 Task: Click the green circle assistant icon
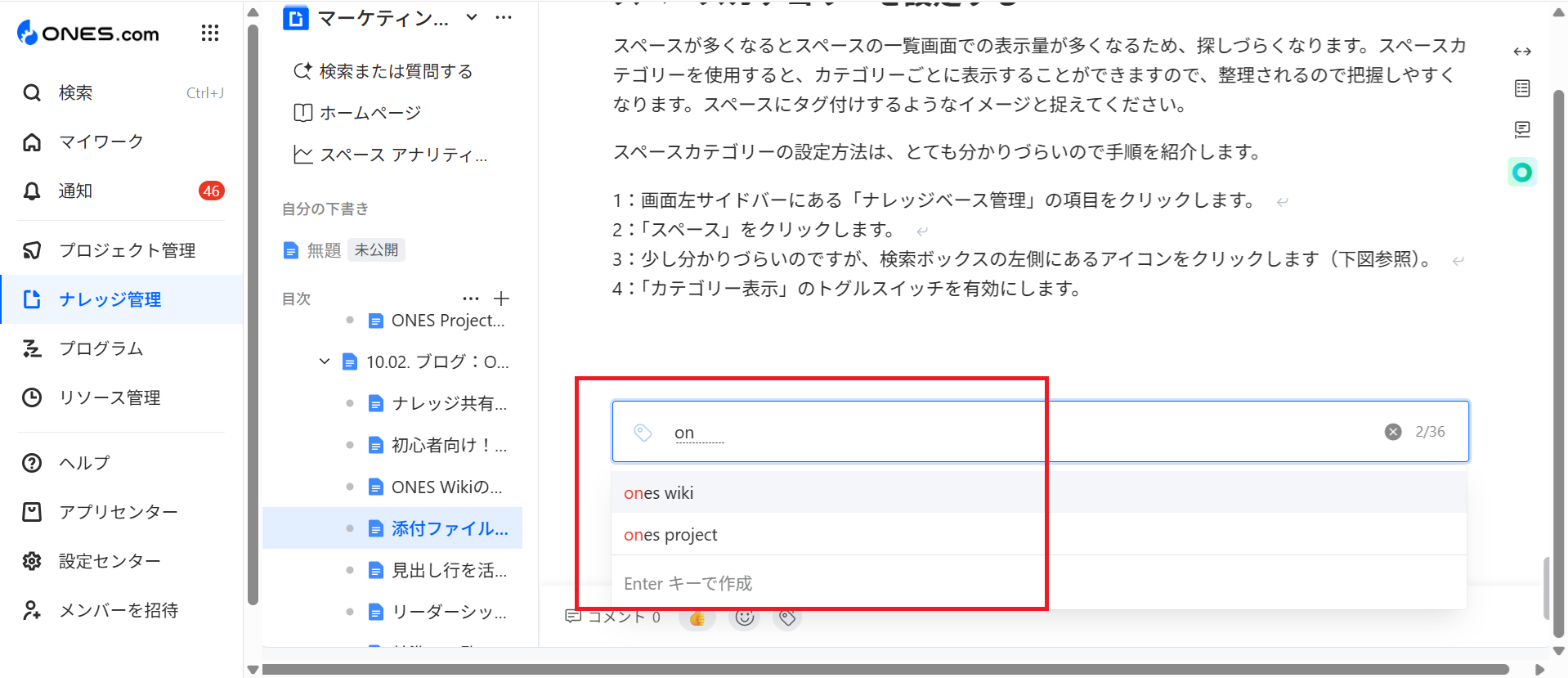[x=1522, y=172]
